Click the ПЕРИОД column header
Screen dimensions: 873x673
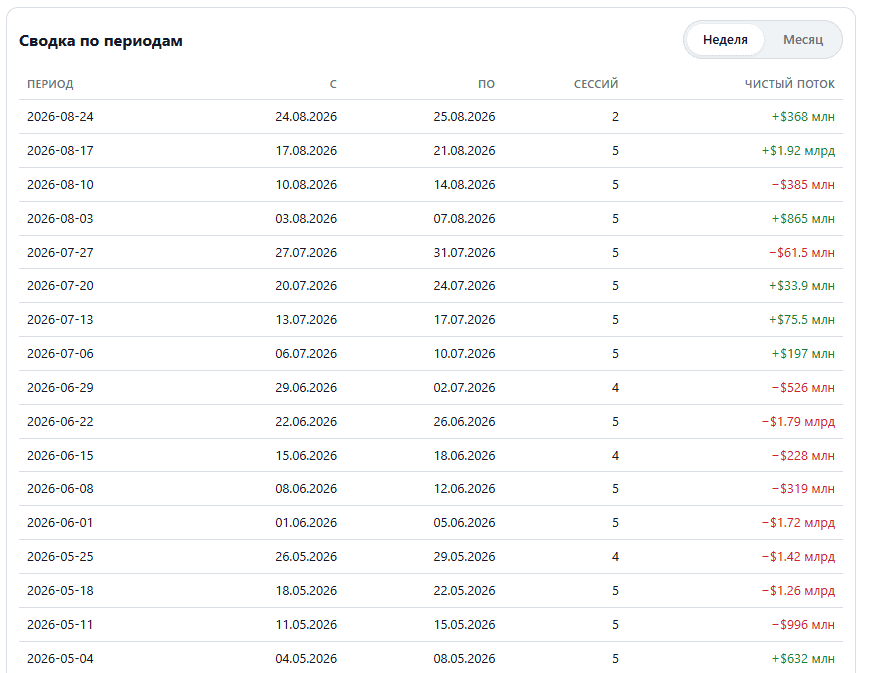click(x=50, y=84)
